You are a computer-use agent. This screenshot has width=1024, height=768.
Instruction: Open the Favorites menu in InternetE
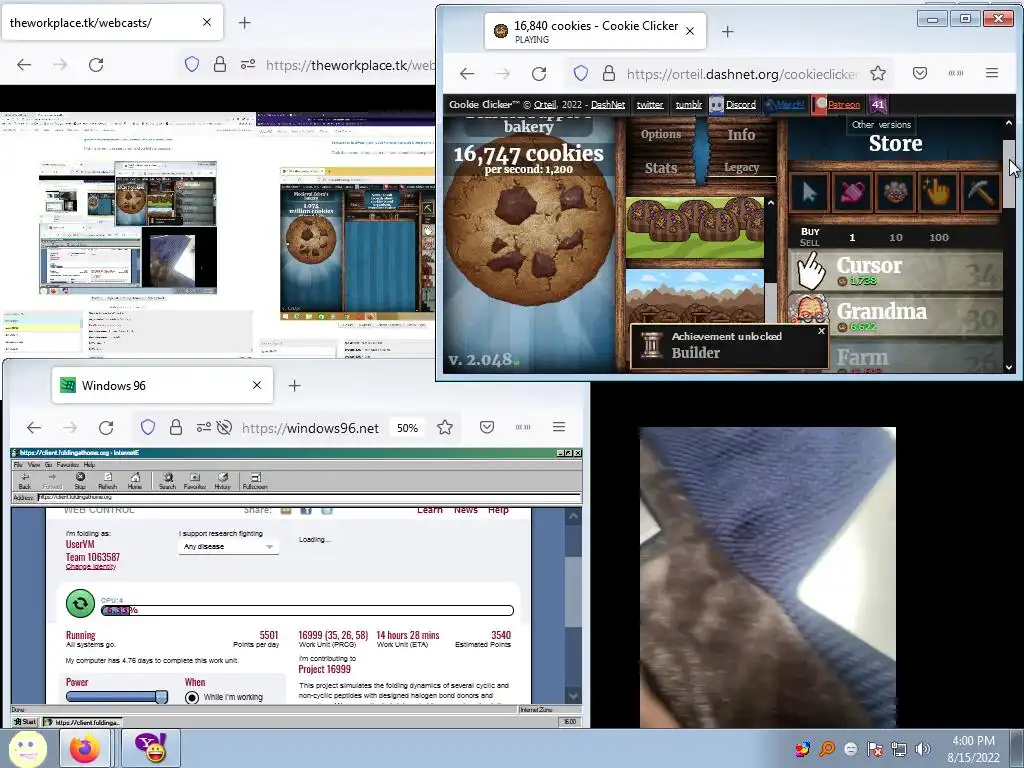click(x=67, y=465)
